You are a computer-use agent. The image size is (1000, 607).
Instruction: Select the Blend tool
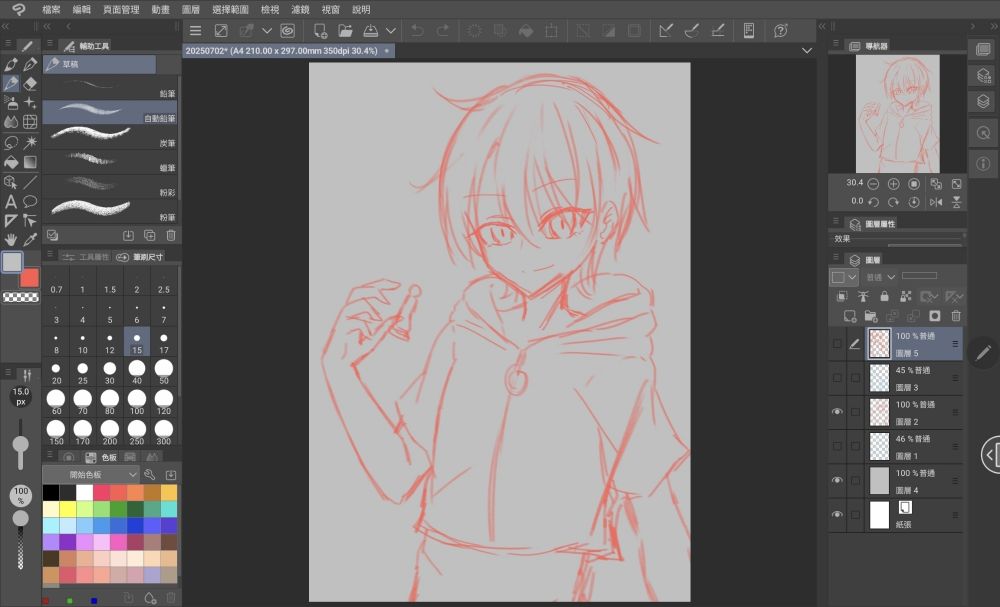click(x=11, y=122)
